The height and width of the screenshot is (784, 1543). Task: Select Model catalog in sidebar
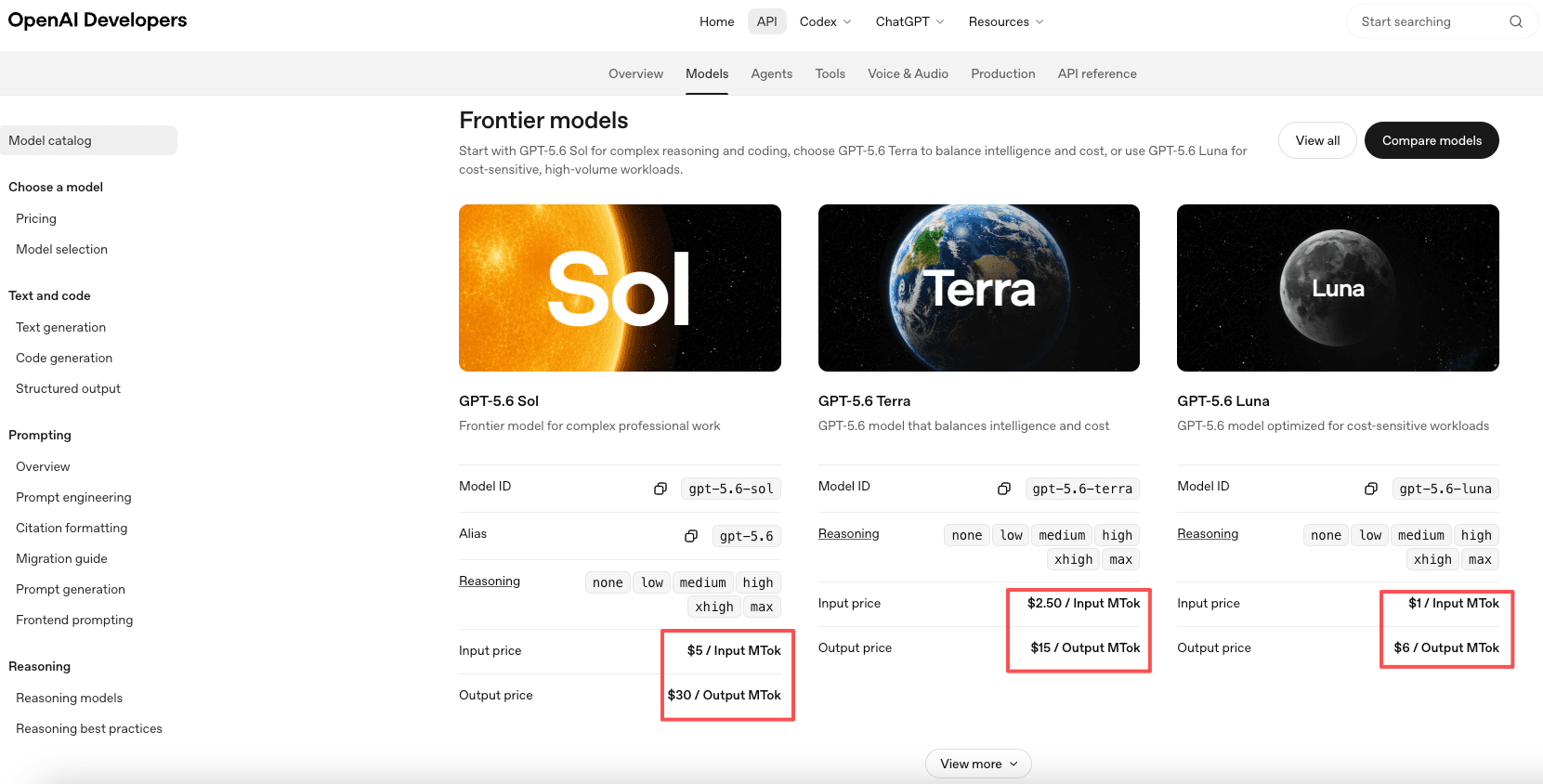[x=88, y=140]
